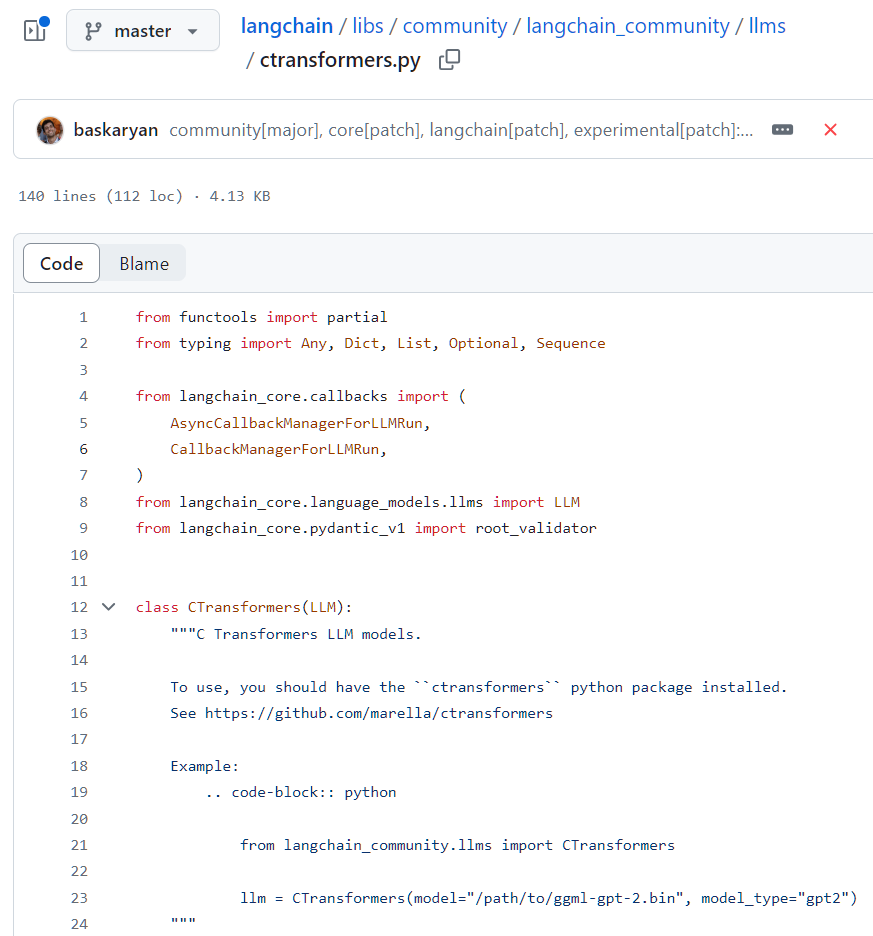
Task: Click the root_validator import on line 9
Action: pyautogui.click(x=536, y=528)
